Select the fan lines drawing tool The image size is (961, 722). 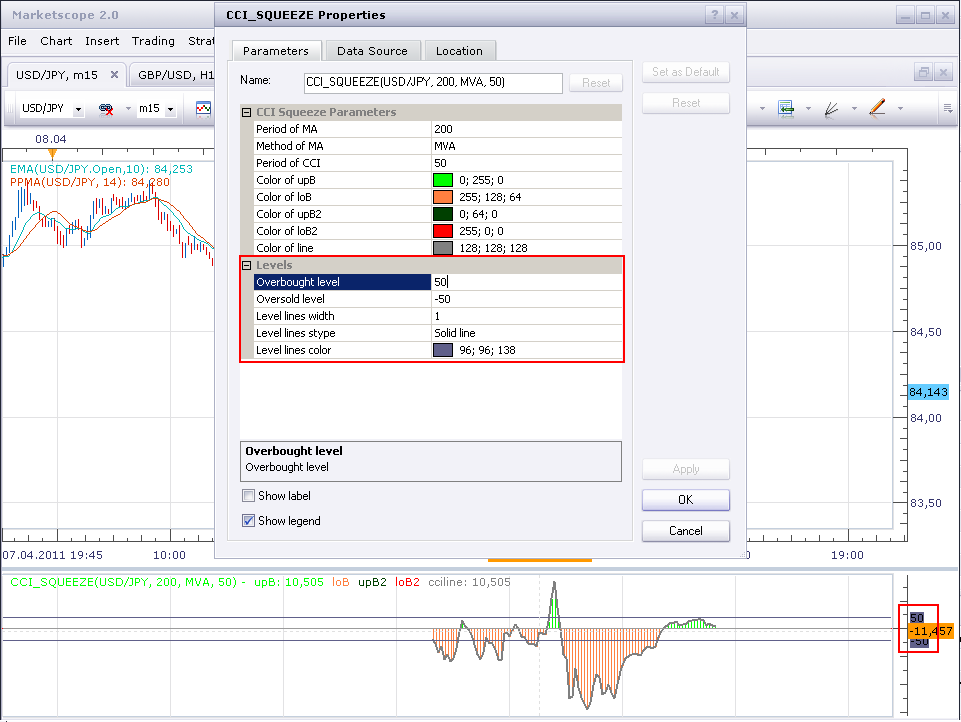pos(832,108)
